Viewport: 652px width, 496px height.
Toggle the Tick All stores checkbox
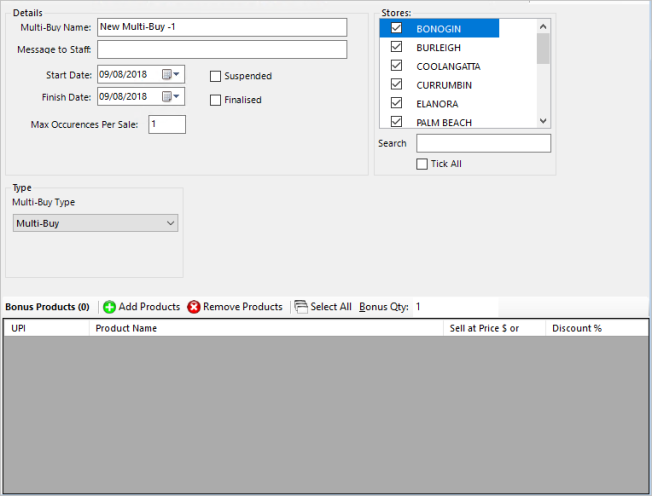point(422,164)
